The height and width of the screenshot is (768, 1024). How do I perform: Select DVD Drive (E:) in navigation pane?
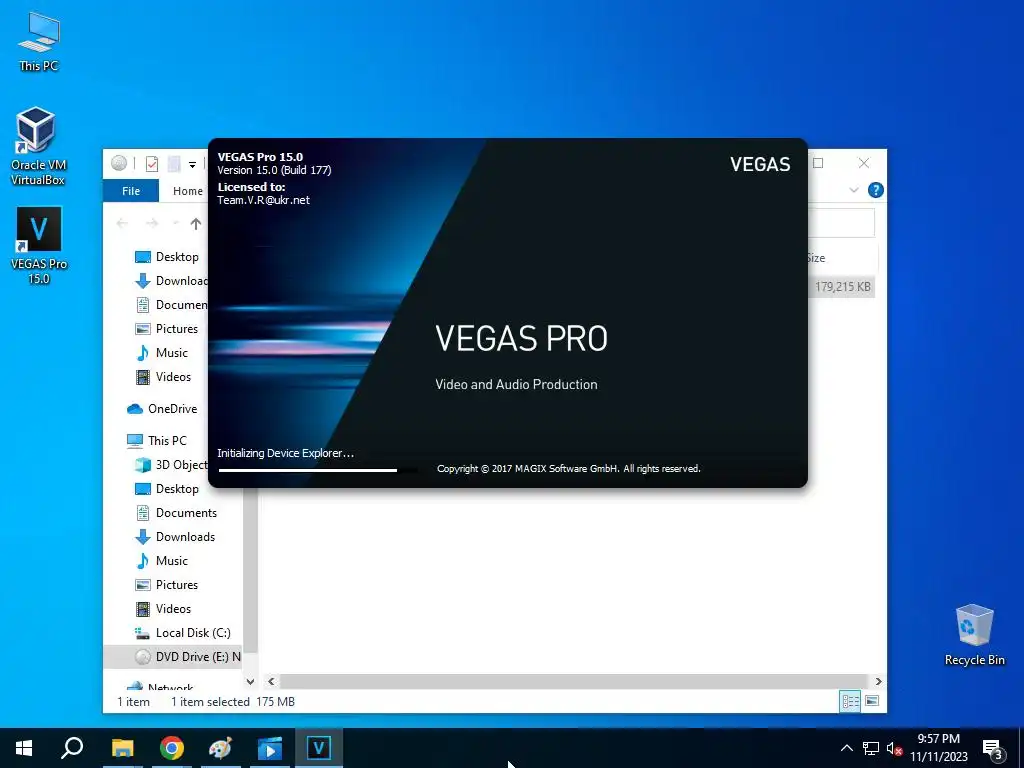pos(173,656)
